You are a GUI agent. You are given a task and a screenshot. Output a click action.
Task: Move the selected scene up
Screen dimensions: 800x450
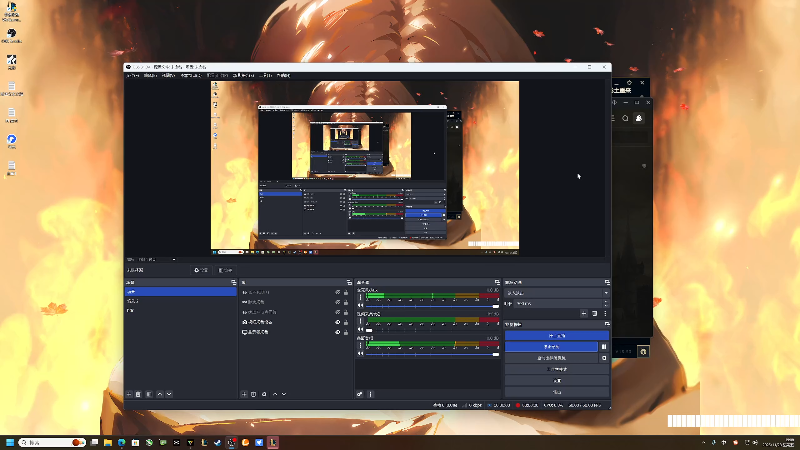160,394
